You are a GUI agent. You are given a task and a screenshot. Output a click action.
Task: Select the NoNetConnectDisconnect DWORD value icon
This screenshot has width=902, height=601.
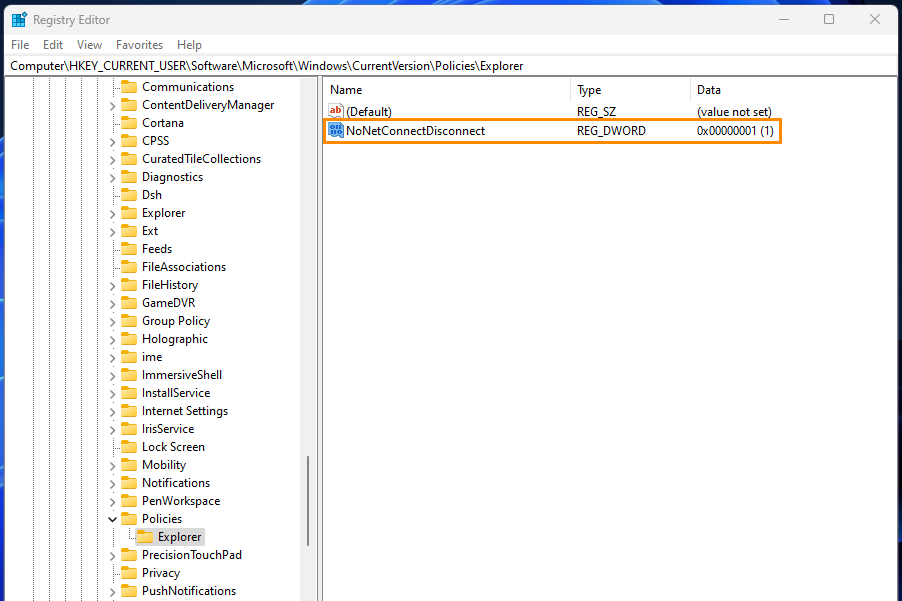[336, 131]
